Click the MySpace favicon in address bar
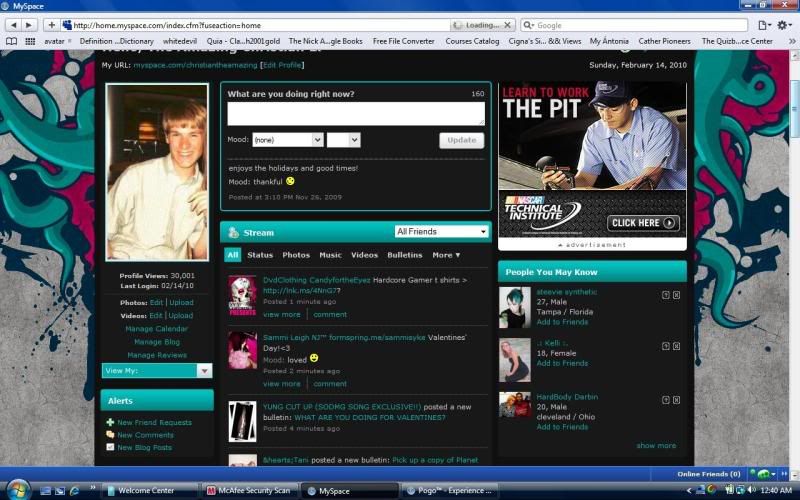This screenshot has height=500, width=800. click(66, 25)
